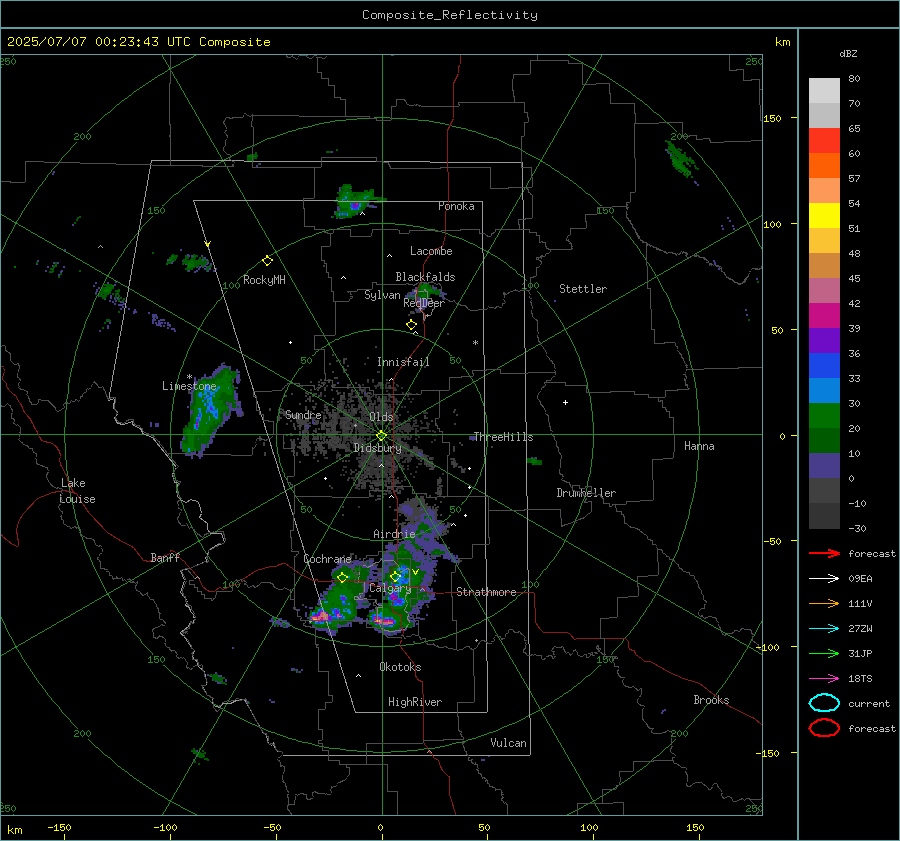Viewport: 900px width, 841px height.
Task: Click the cyan current ellipse icon
Action: click(x=824, y=703)
